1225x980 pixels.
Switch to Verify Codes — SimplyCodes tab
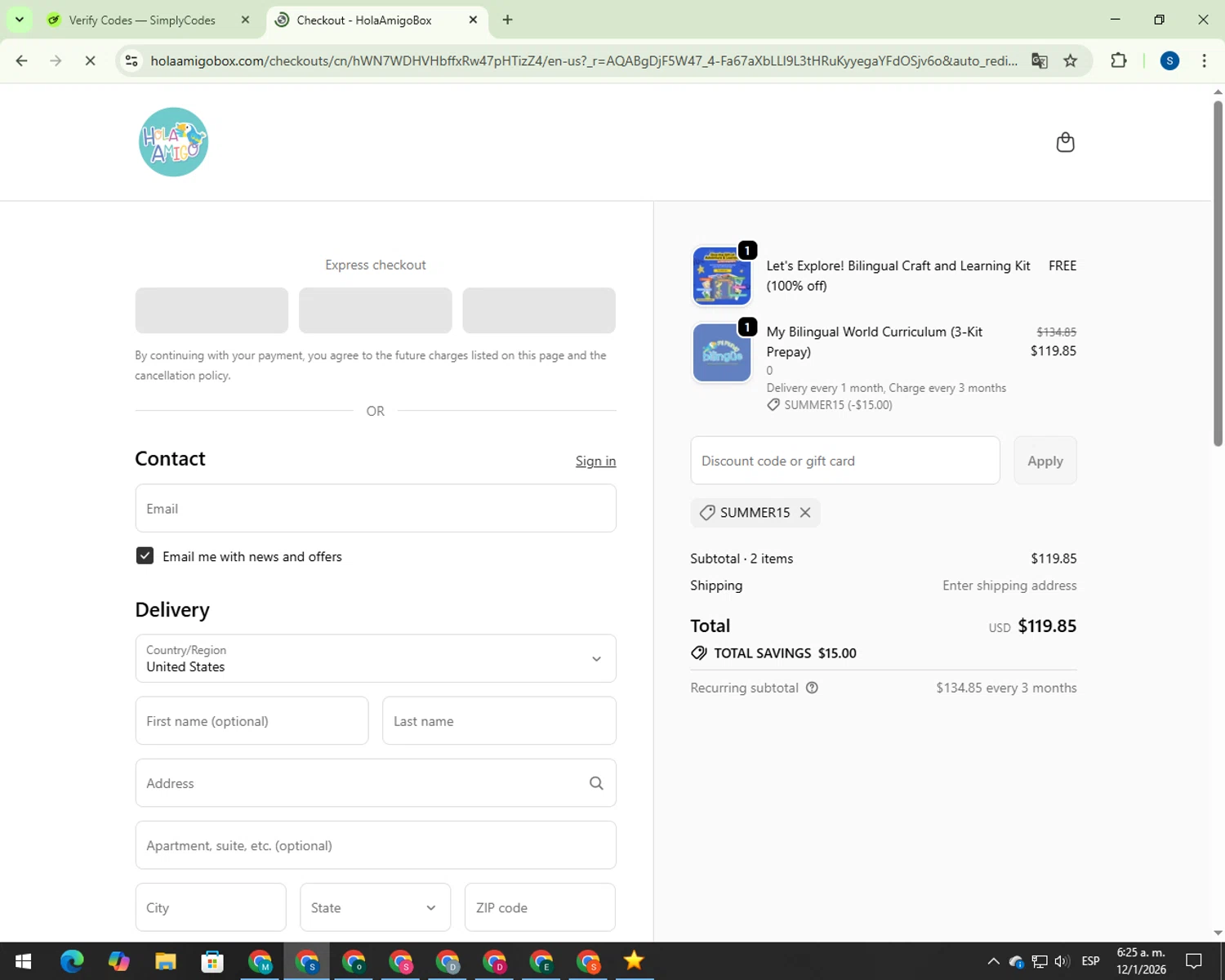coord(142,20)
